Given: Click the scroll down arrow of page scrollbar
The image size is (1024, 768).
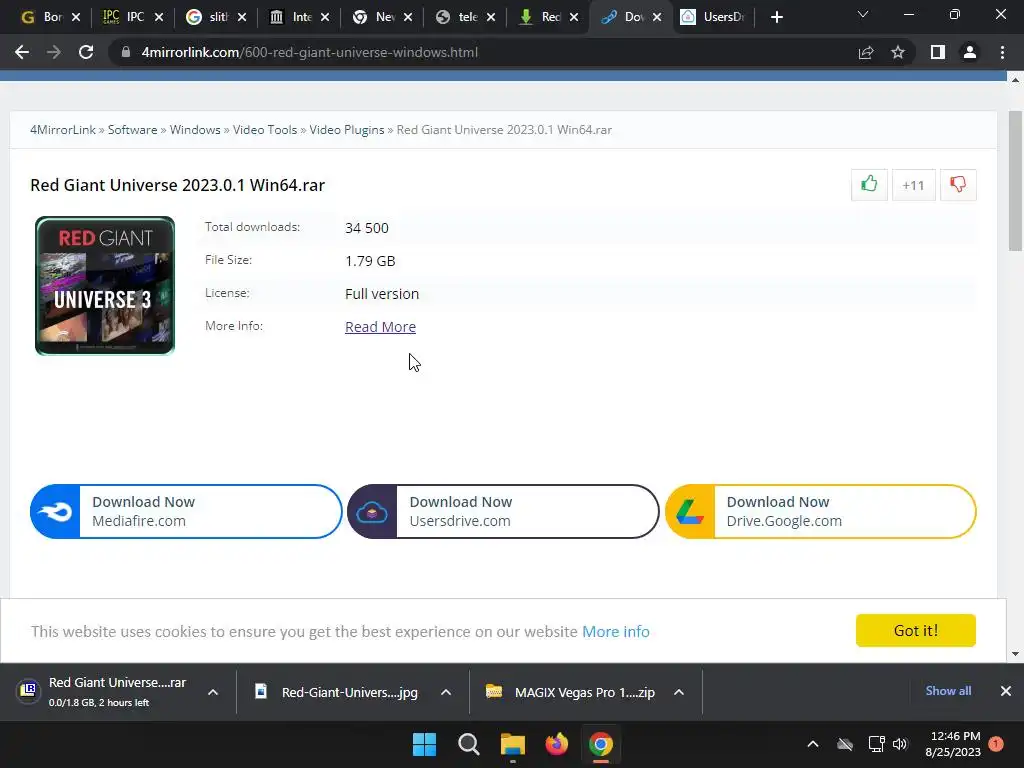Looking at the screenshot, I should pos(1015,654).
